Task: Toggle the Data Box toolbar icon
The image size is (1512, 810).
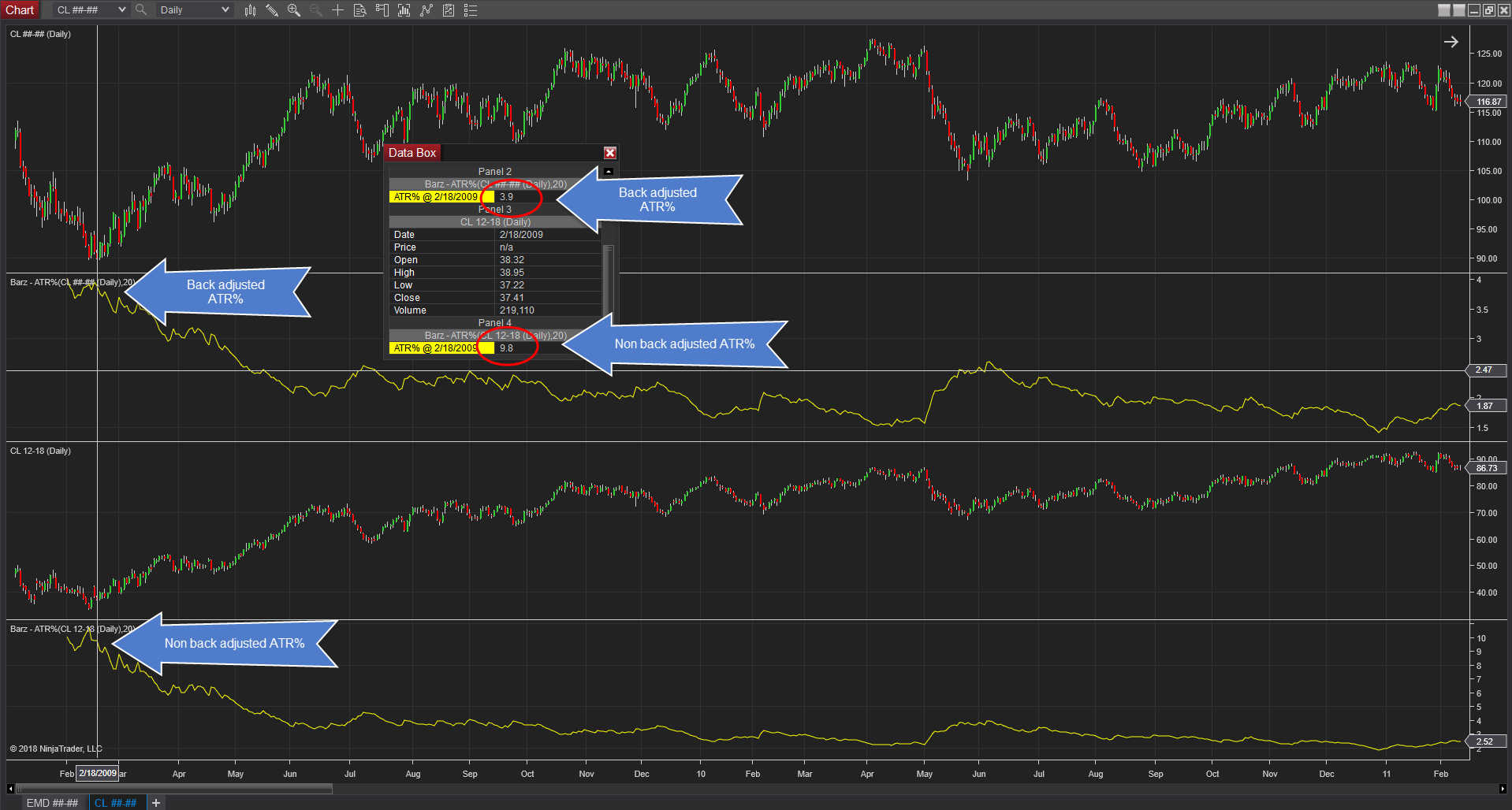Action: (x=359, y=10)
